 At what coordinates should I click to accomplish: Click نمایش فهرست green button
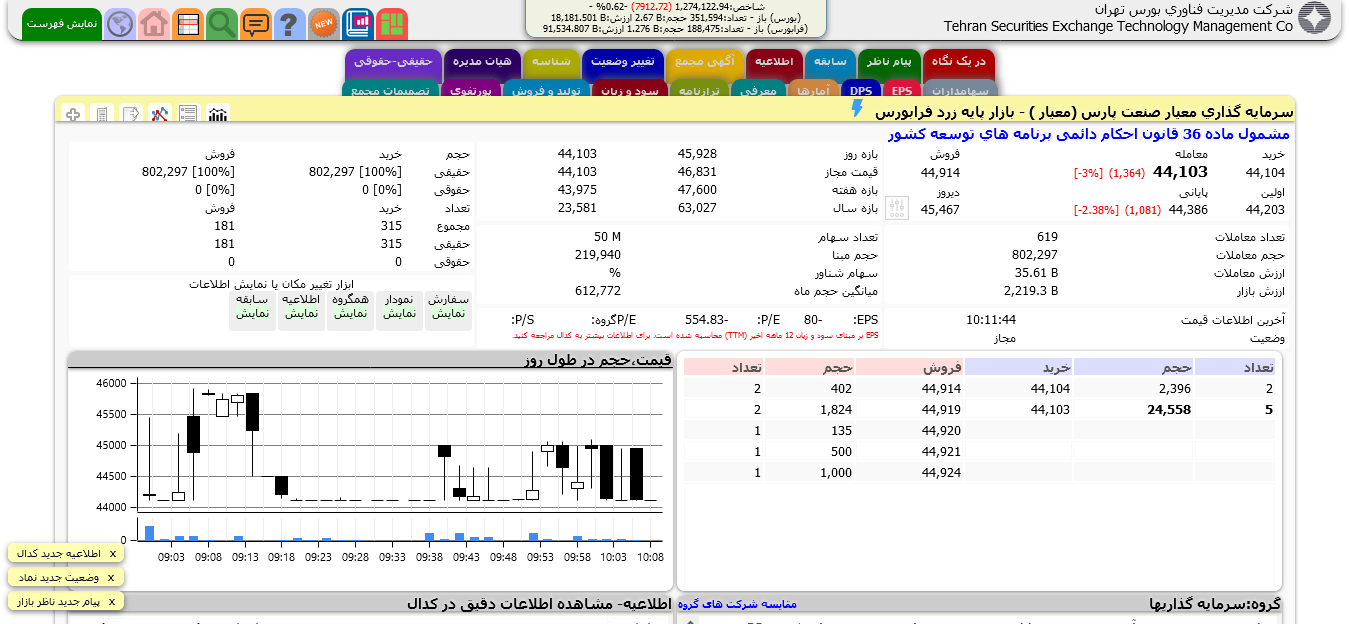(62, 24)
